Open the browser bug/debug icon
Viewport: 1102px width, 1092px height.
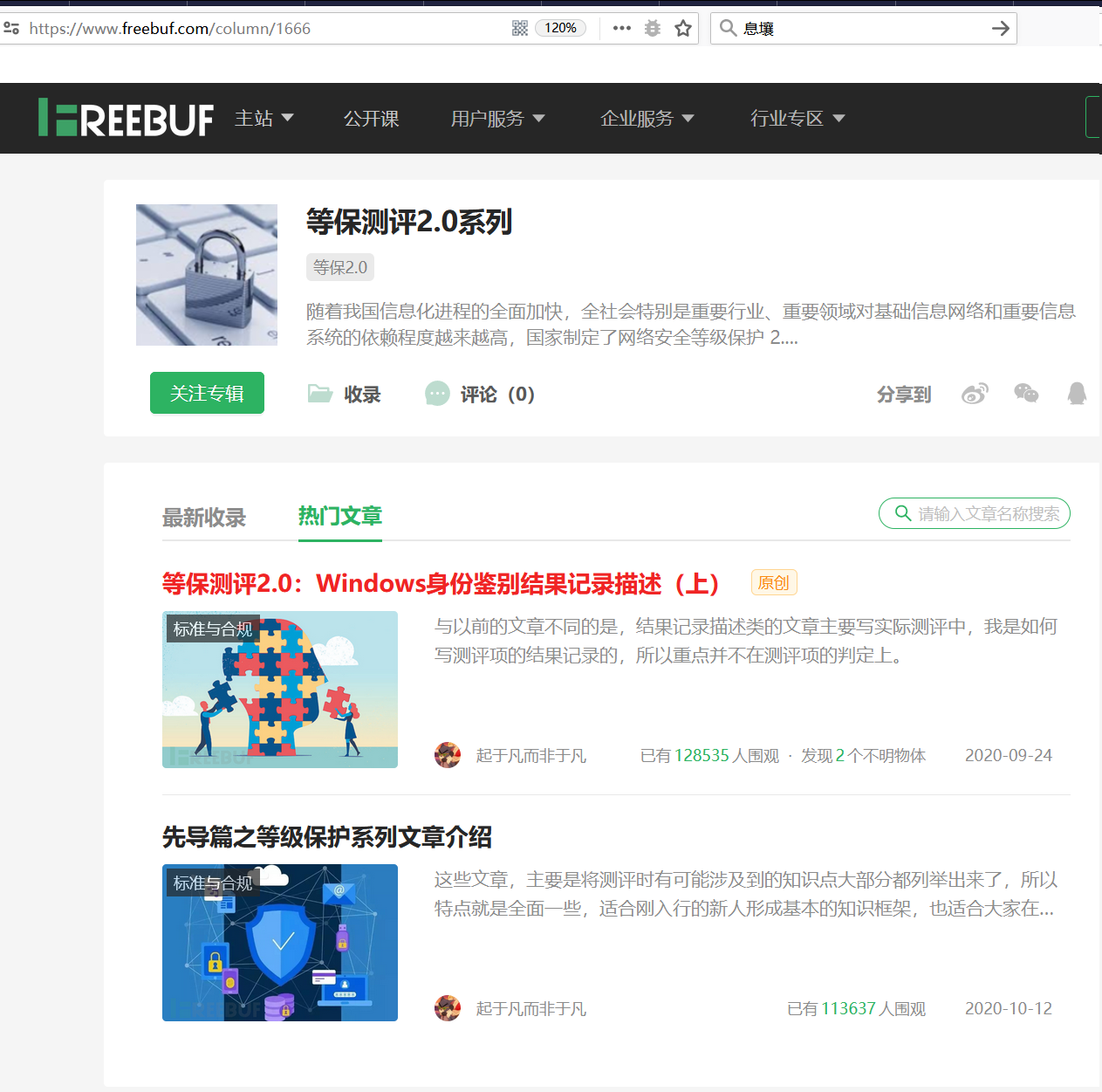(652, 28)
